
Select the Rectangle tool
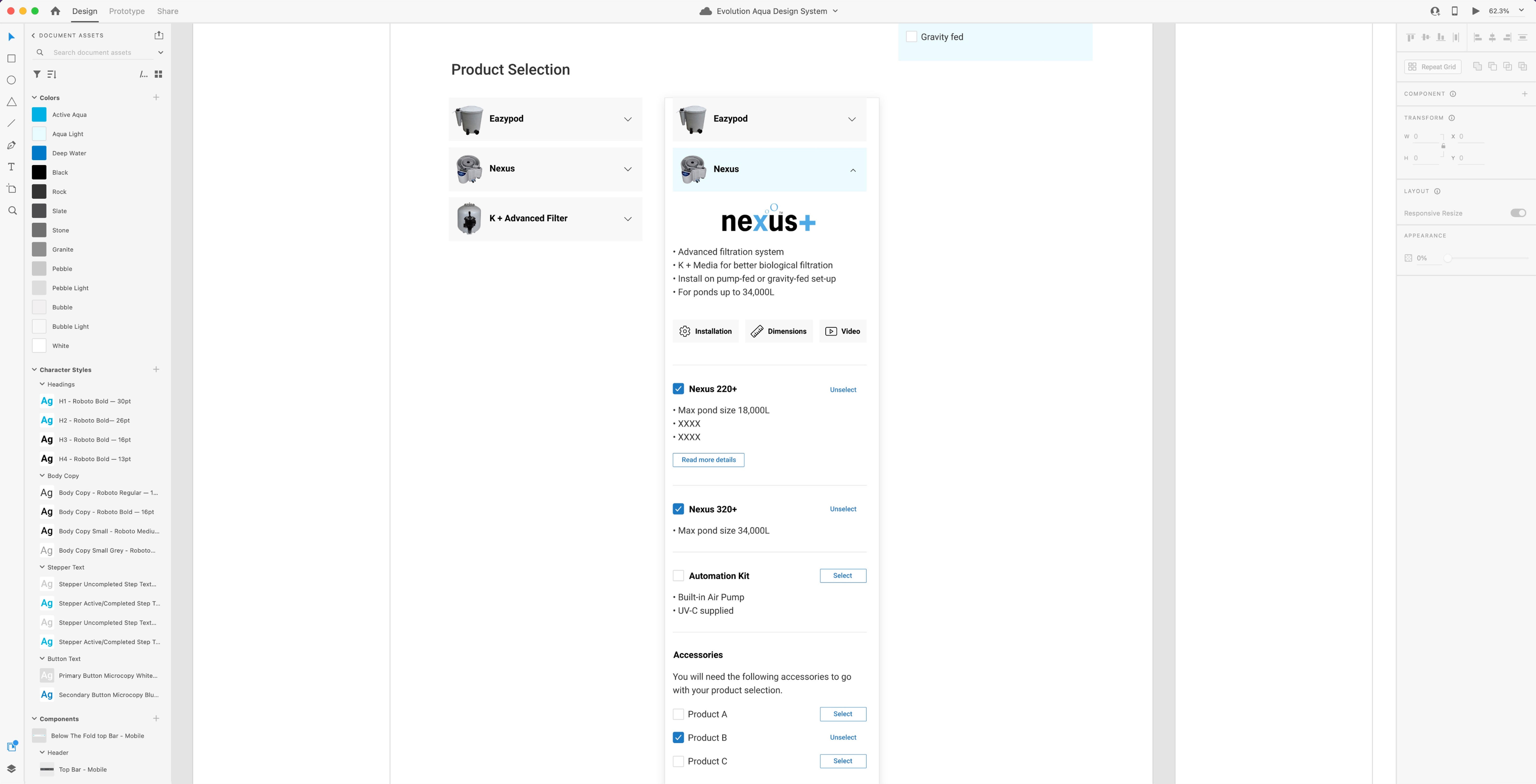(x=11, y=58)
